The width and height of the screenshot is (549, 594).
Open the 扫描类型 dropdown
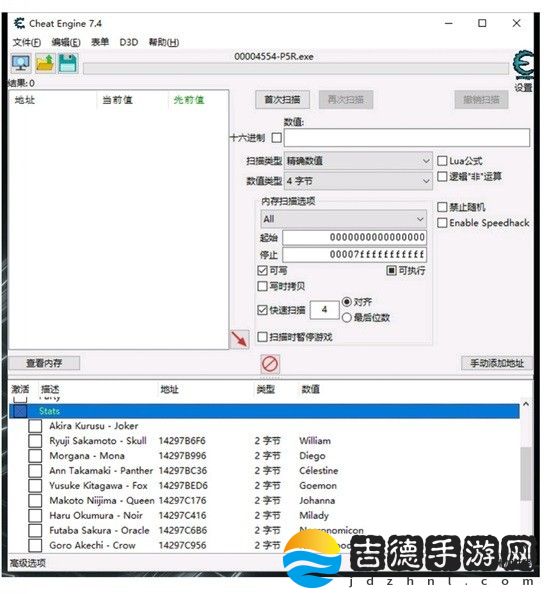coord(358,161)
